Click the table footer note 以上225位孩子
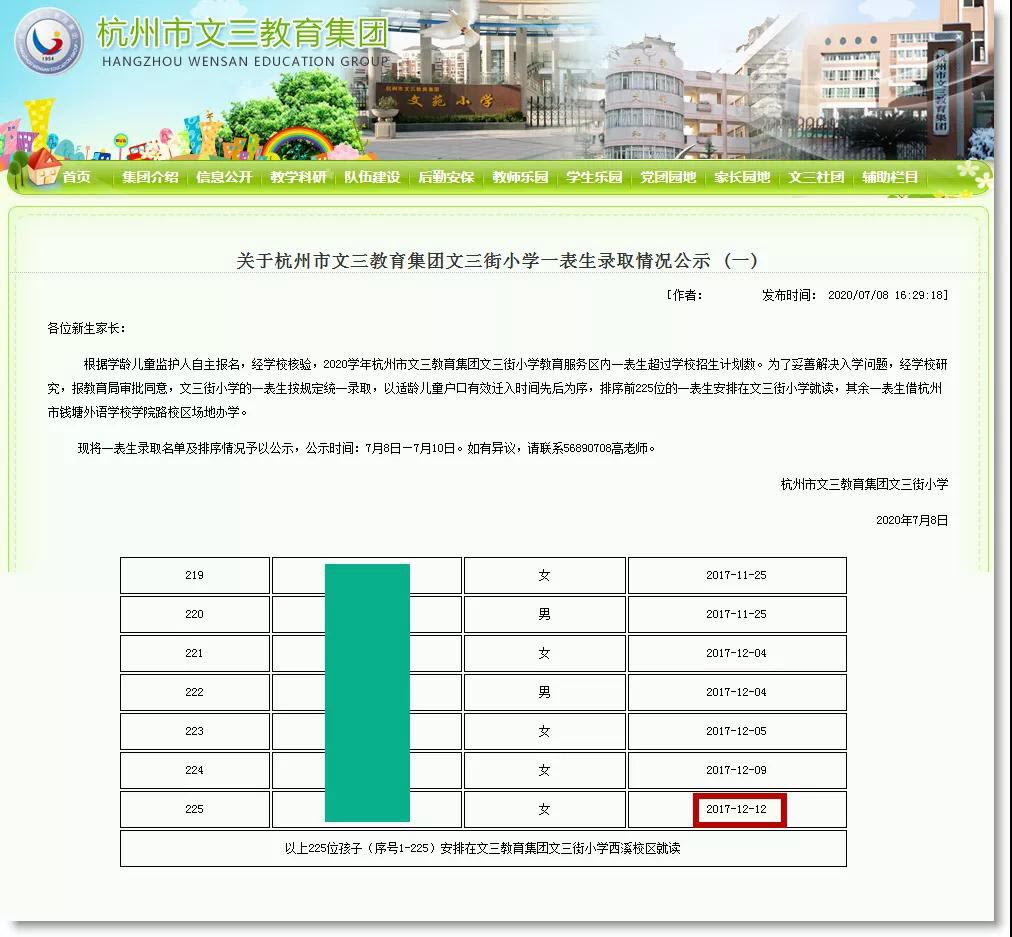 [483, 848]
